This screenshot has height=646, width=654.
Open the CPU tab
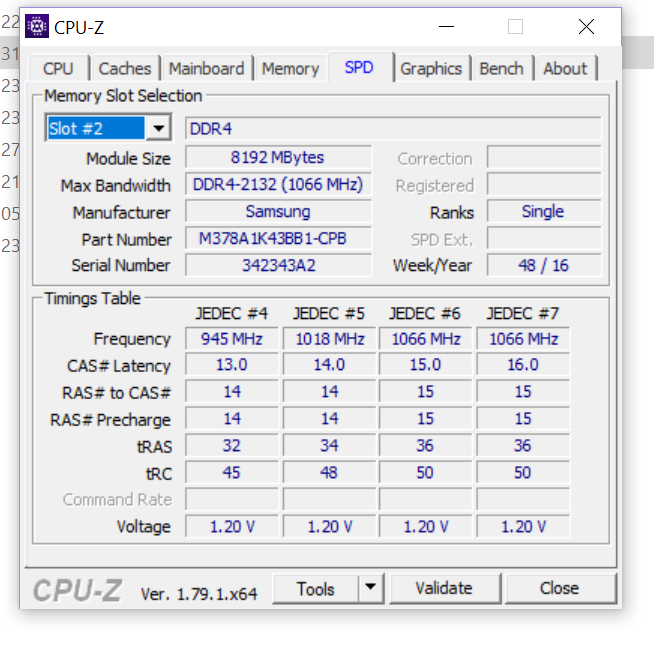58,68
